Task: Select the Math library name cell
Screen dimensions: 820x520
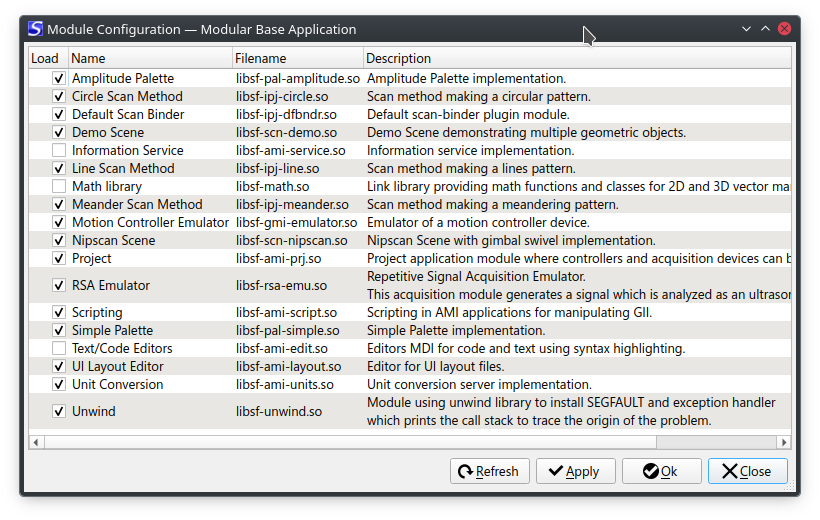Action: [x=151, y=186]
